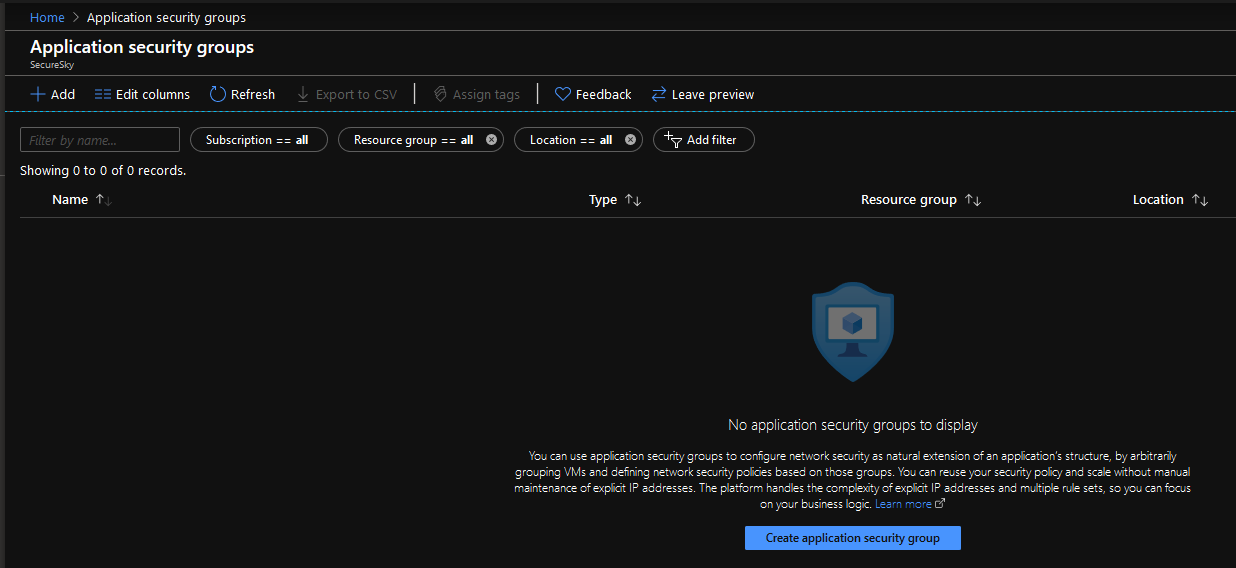Click Create application security group

853,538
